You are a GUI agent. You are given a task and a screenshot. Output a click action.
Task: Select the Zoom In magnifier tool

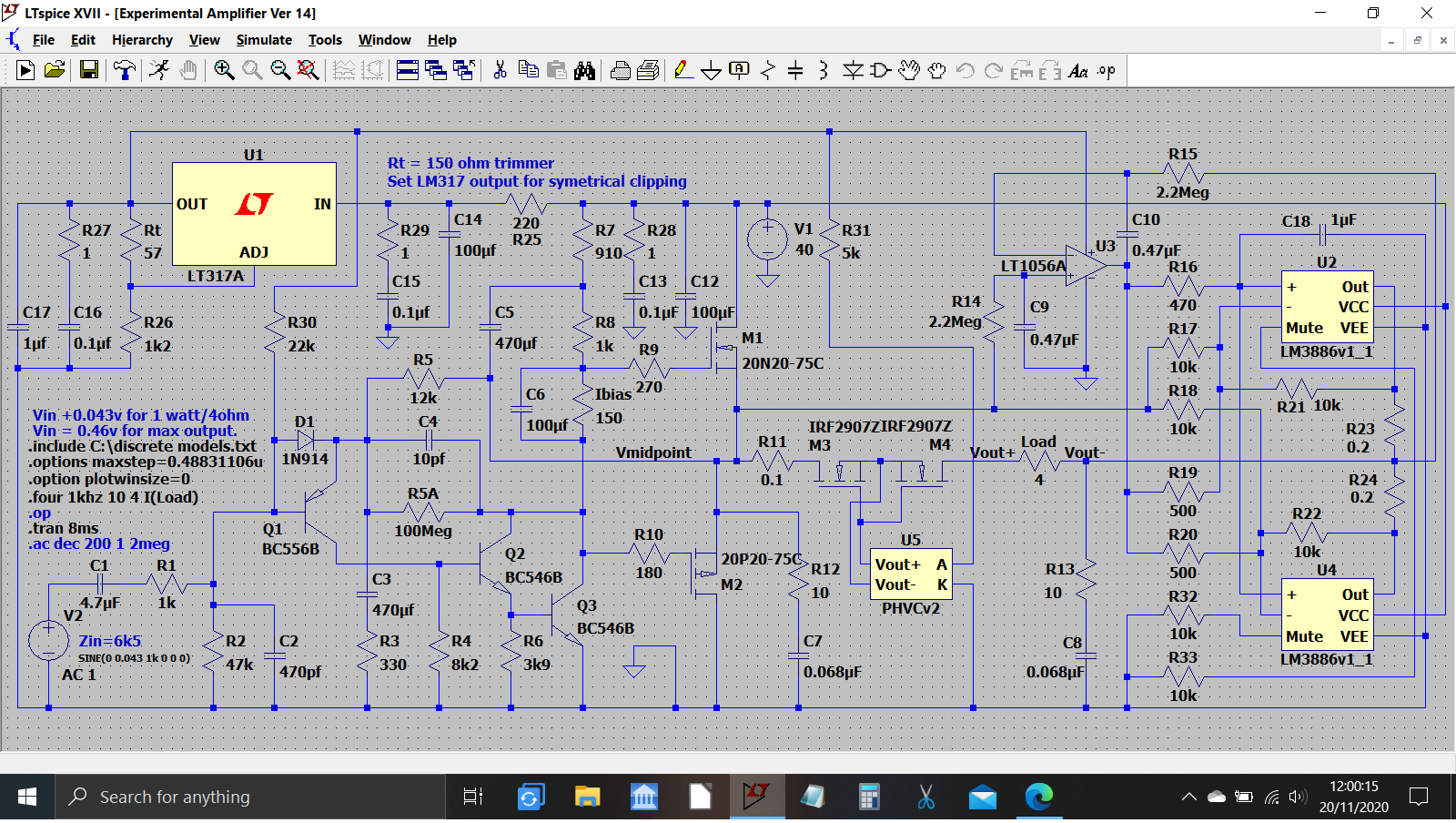click(x=224, y=70)
